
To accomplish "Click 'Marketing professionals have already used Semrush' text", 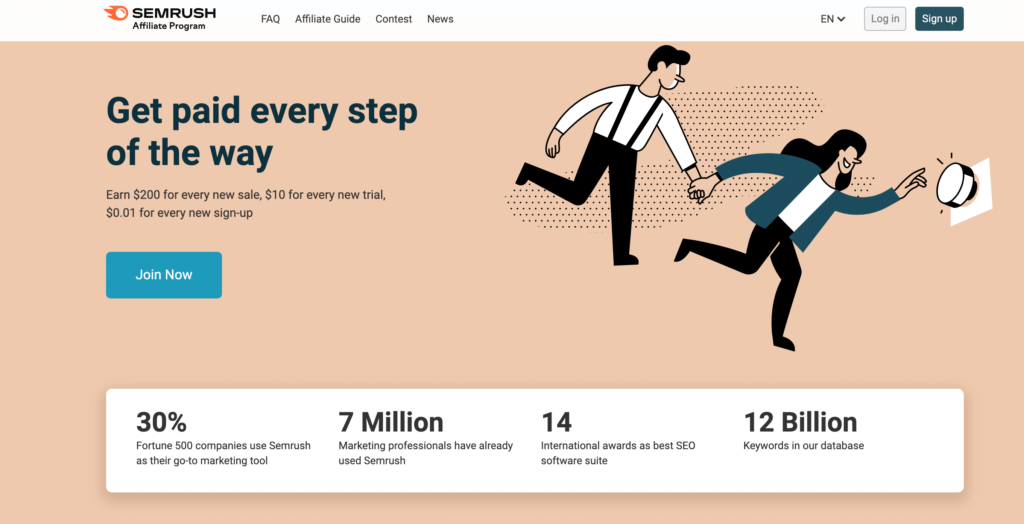I will pyautogui.click(x=426, y=453).
